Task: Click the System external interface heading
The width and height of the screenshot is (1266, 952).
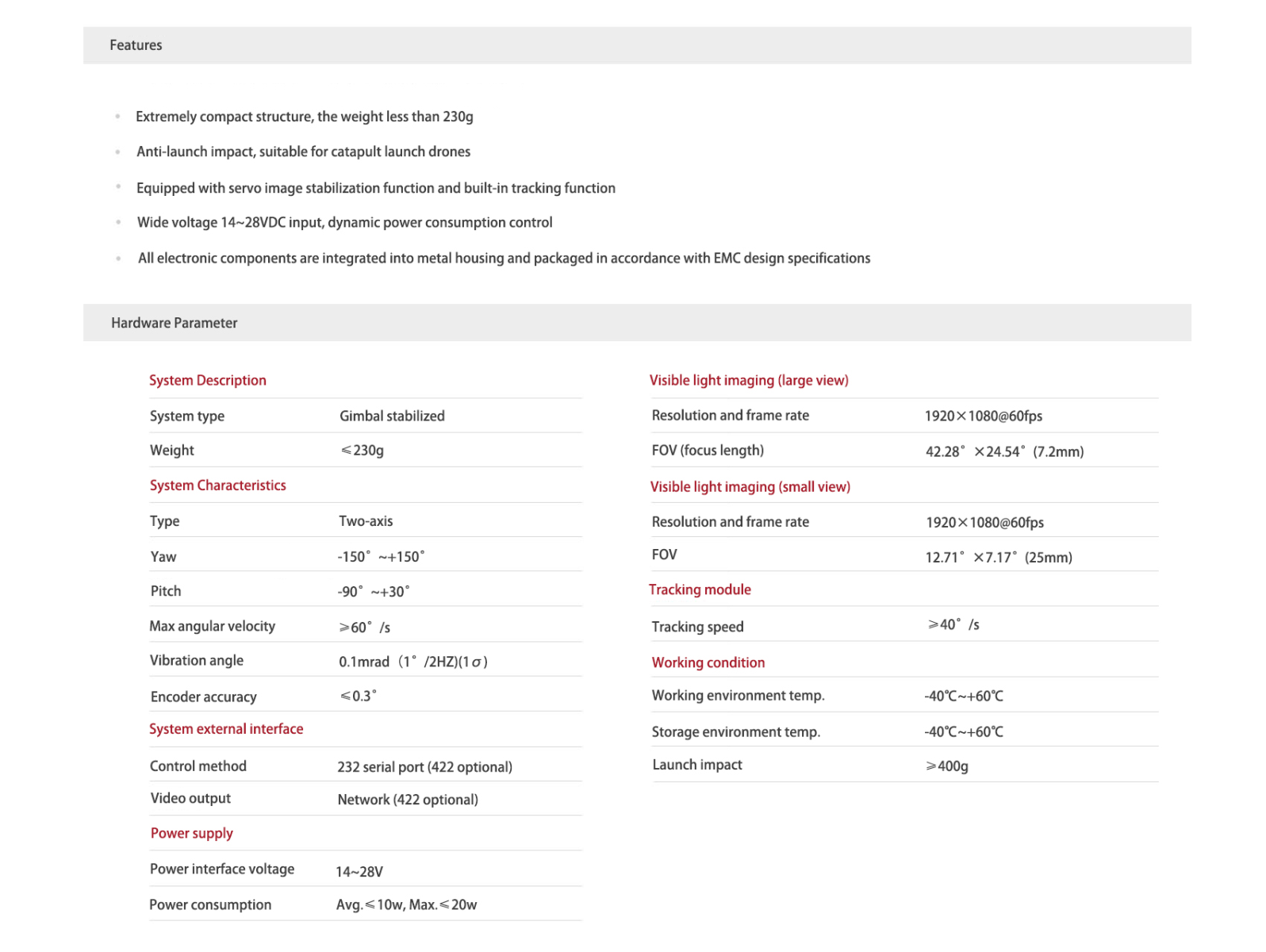Action: [226, 729]
